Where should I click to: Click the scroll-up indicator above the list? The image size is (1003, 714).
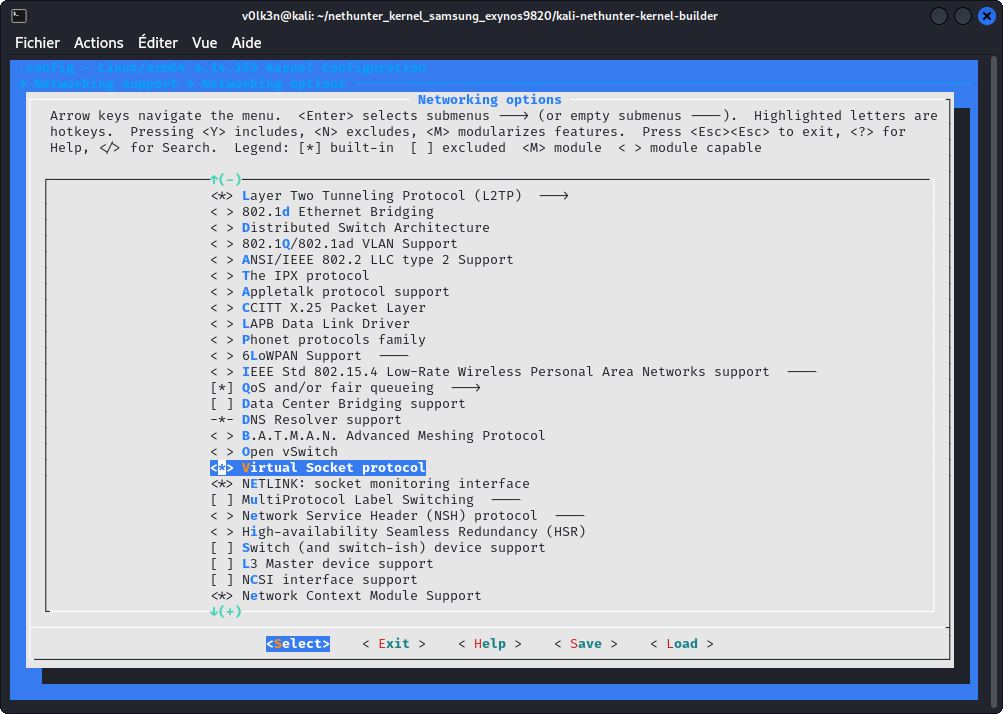pyautogui.click(x=226, y=180)
